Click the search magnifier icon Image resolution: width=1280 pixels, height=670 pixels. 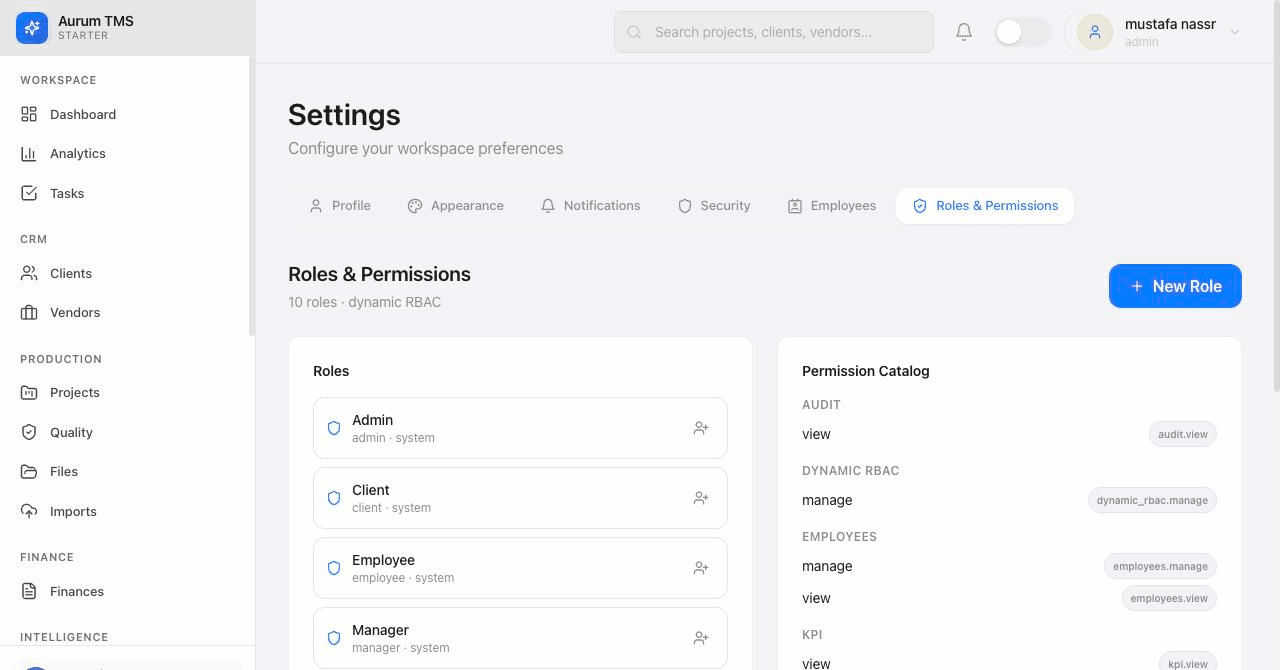[x=634, y=32]
